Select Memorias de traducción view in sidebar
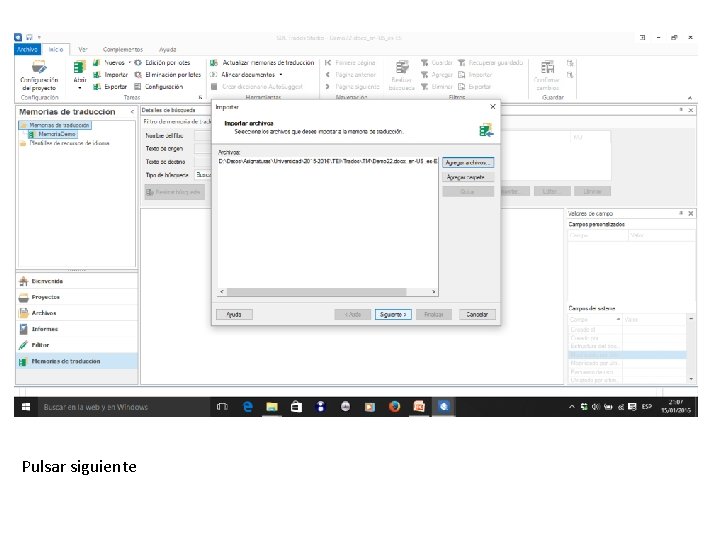This screenshot has height=540, width=720. pos(77,361)
